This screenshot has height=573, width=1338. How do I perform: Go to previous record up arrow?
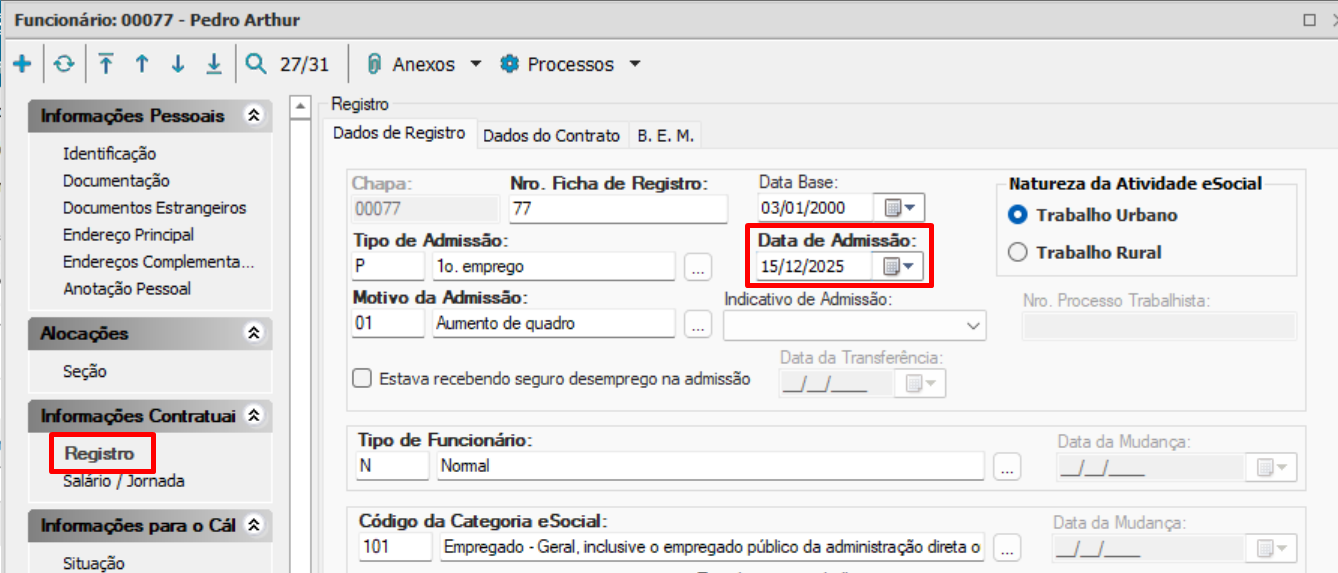click(x=142, y=64)
